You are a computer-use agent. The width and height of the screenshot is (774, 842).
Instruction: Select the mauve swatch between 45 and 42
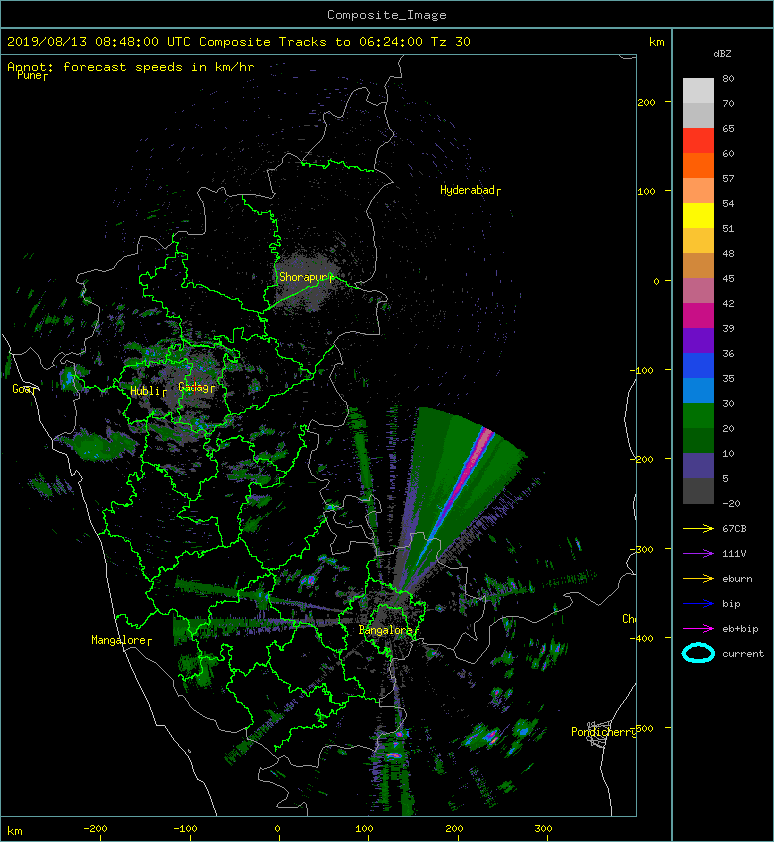(x=698, y=291)
